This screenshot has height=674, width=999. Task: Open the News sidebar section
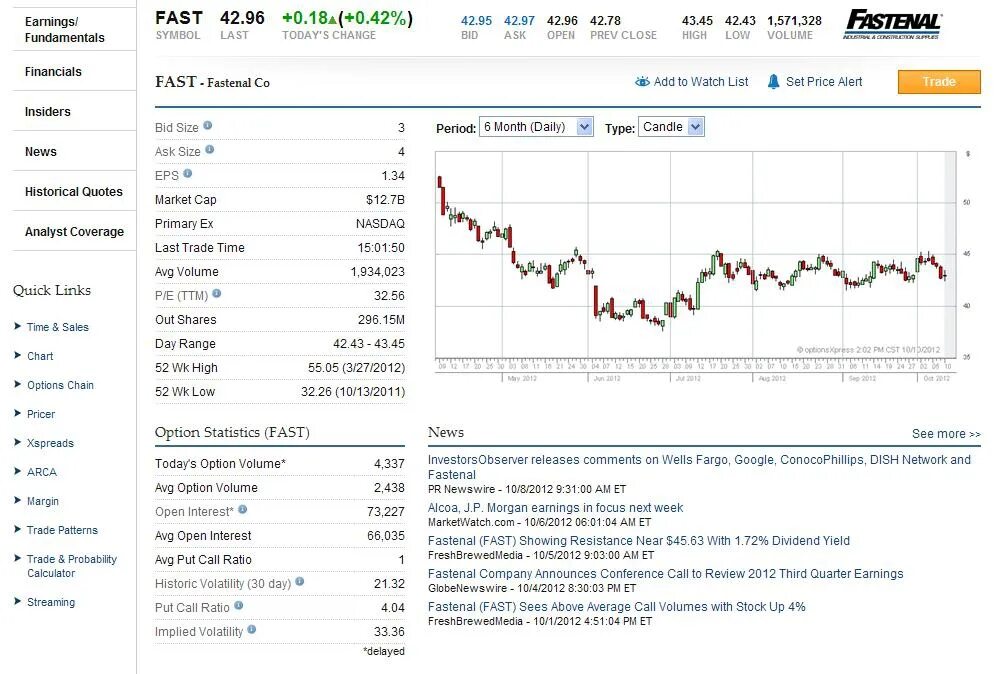[x=40, y=152]
